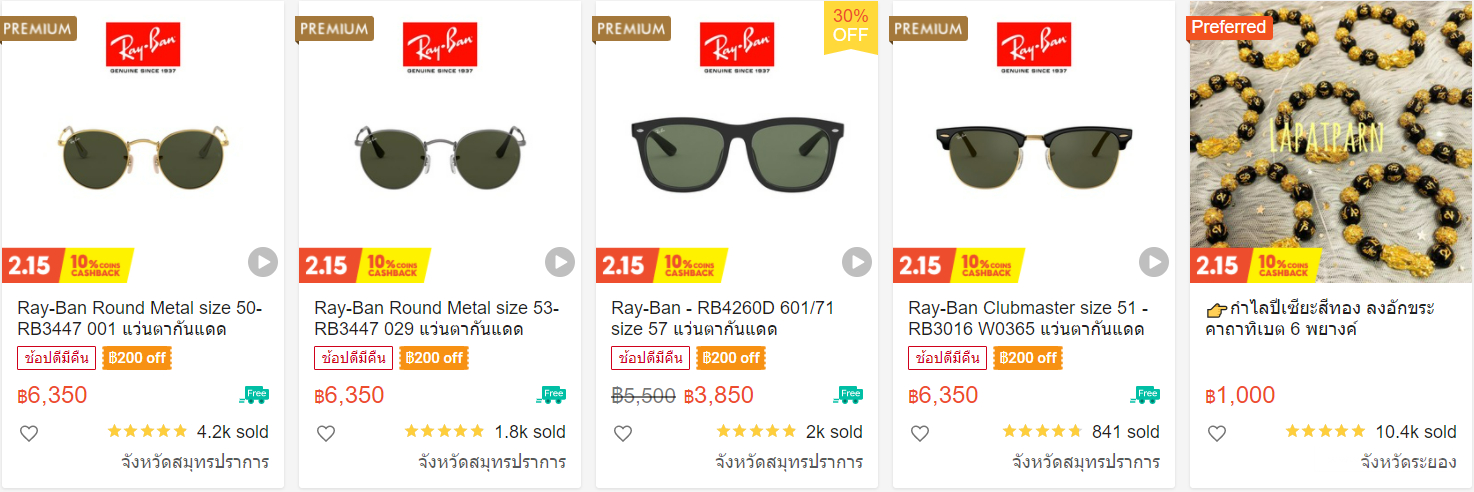Screen dimensions: 1474x492
Task: Click ฿200 off voucher on Clubmaster item
Action: [x=1028, y=358]
